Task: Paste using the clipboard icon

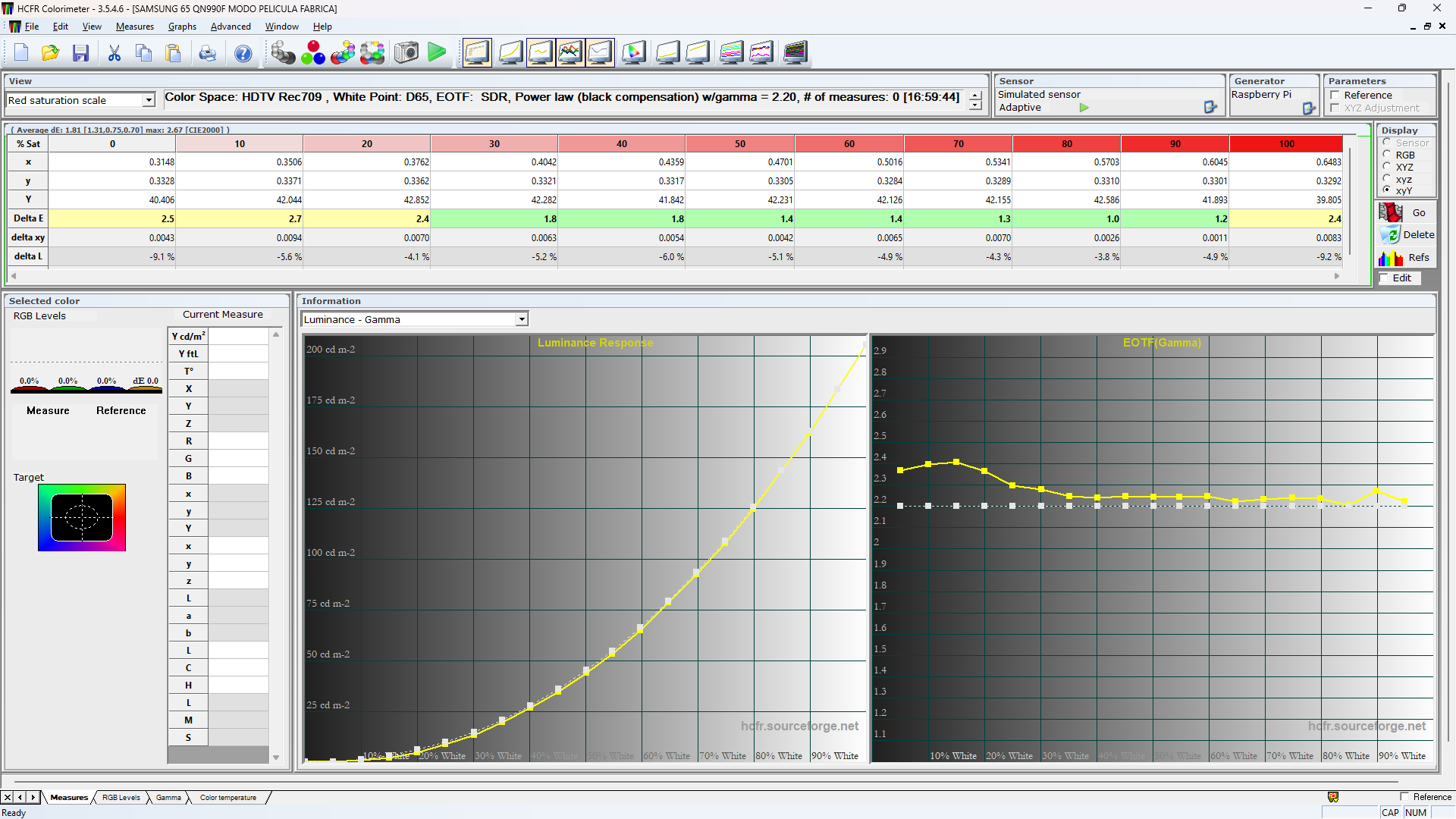Action: tap(173, 53)
